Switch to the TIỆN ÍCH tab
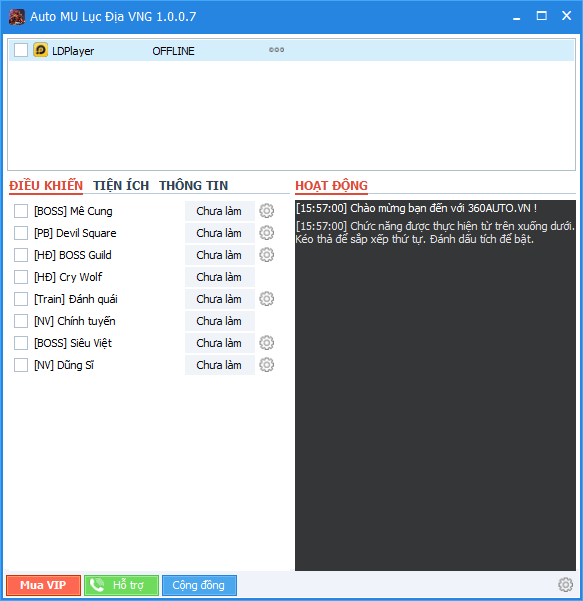This screenshot has width=583, height=601. point(121,186)
